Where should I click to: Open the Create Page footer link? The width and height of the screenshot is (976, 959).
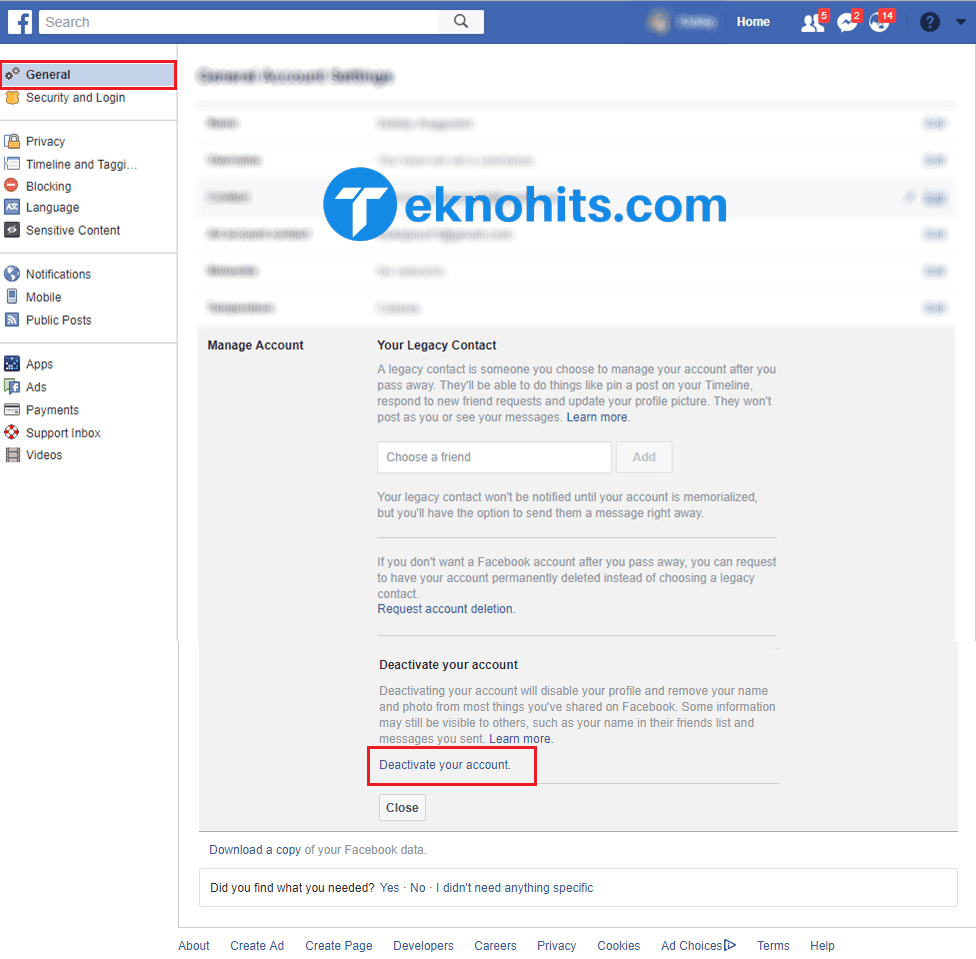tap(339, 945)
